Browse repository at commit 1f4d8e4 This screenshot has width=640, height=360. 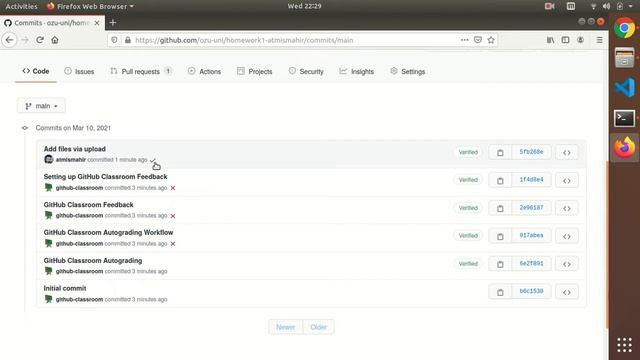pyautogui.click(x=567, y=180)
